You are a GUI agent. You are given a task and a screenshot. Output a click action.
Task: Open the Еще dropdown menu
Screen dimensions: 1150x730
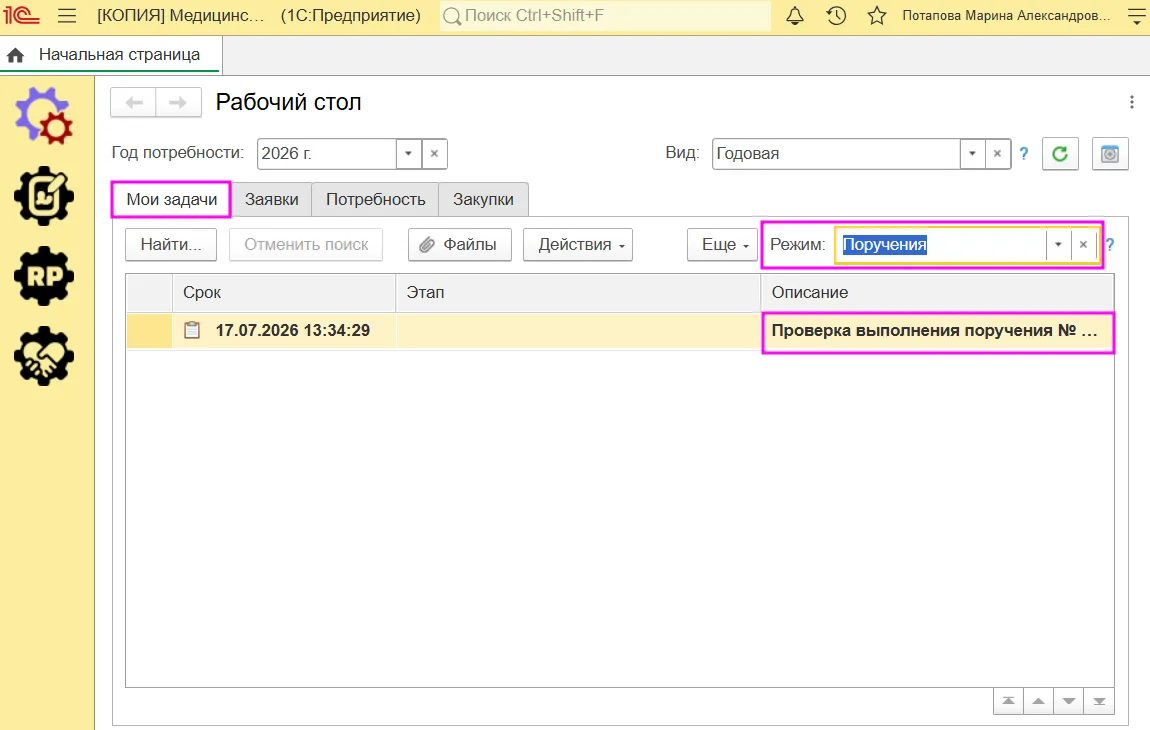click(x=722, y=245)
